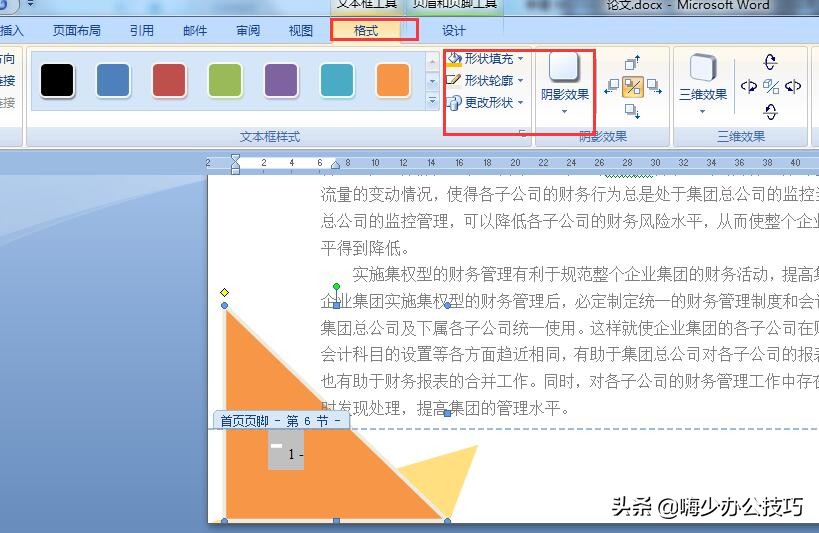Open the 引用 tab
This screenshot has height=533, width=819.
pyautogui.click(x=142, y=31)
